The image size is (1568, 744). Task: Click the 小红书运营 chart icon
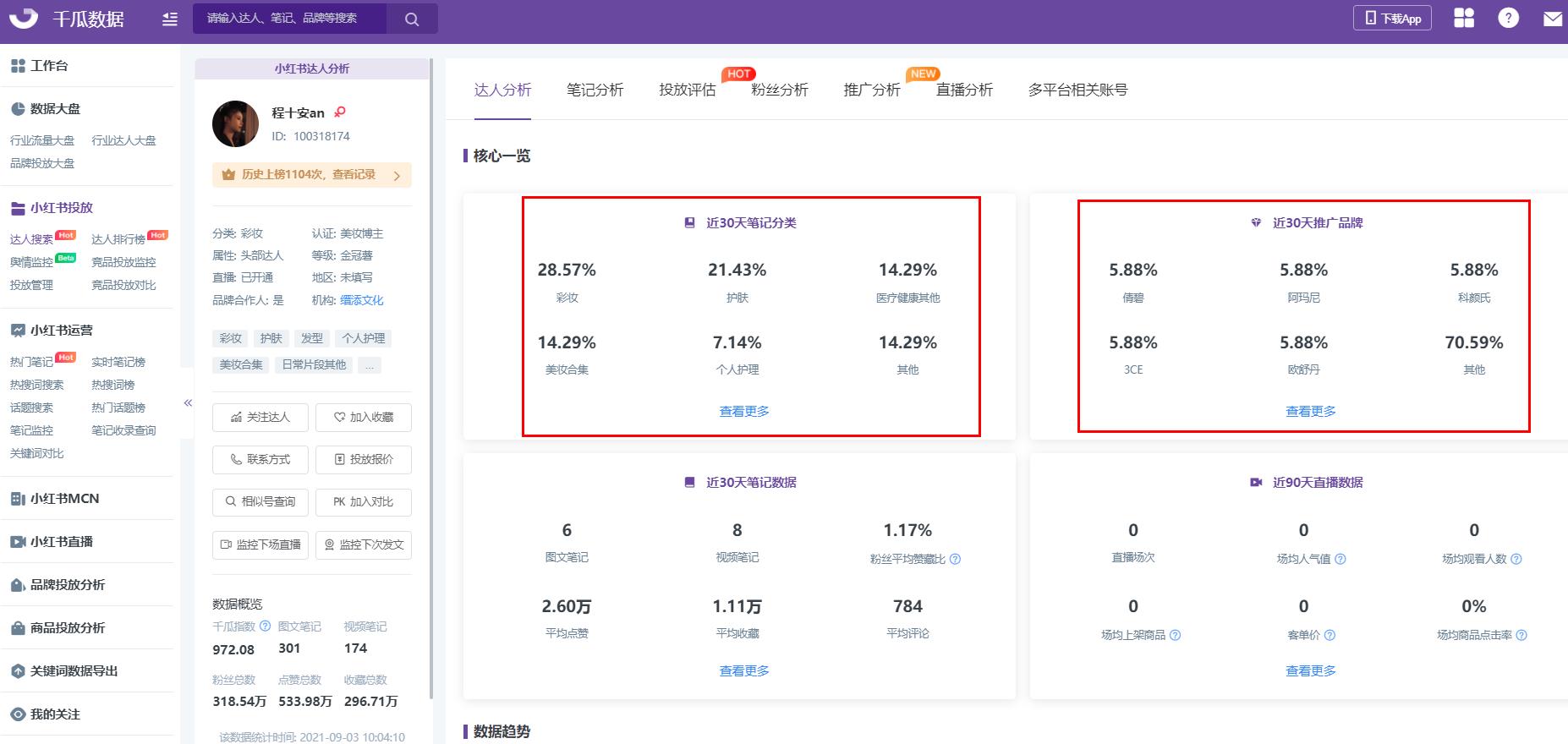pos(18,331)
